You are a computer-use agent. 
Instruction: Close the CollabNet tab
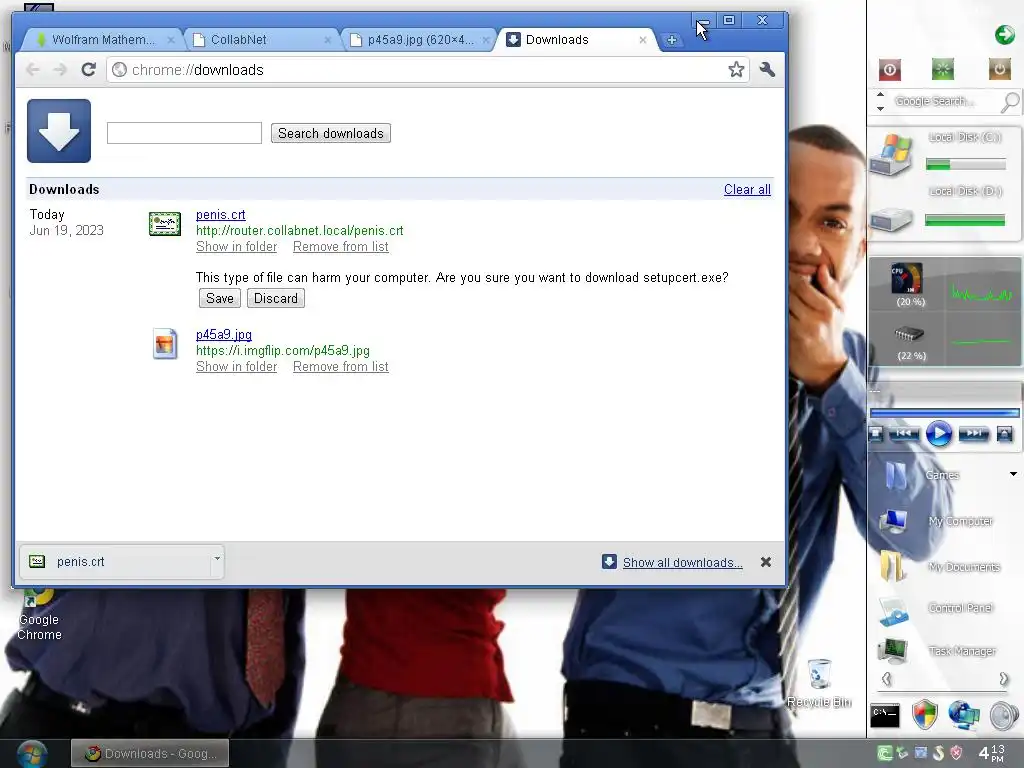click(327, 40)
